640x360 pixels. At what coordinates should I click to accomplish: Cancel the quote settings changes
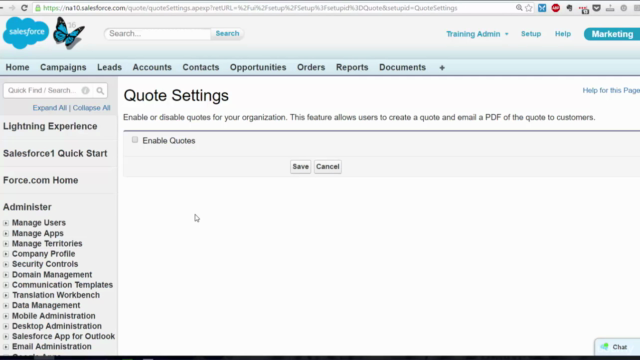pos(328,167)
